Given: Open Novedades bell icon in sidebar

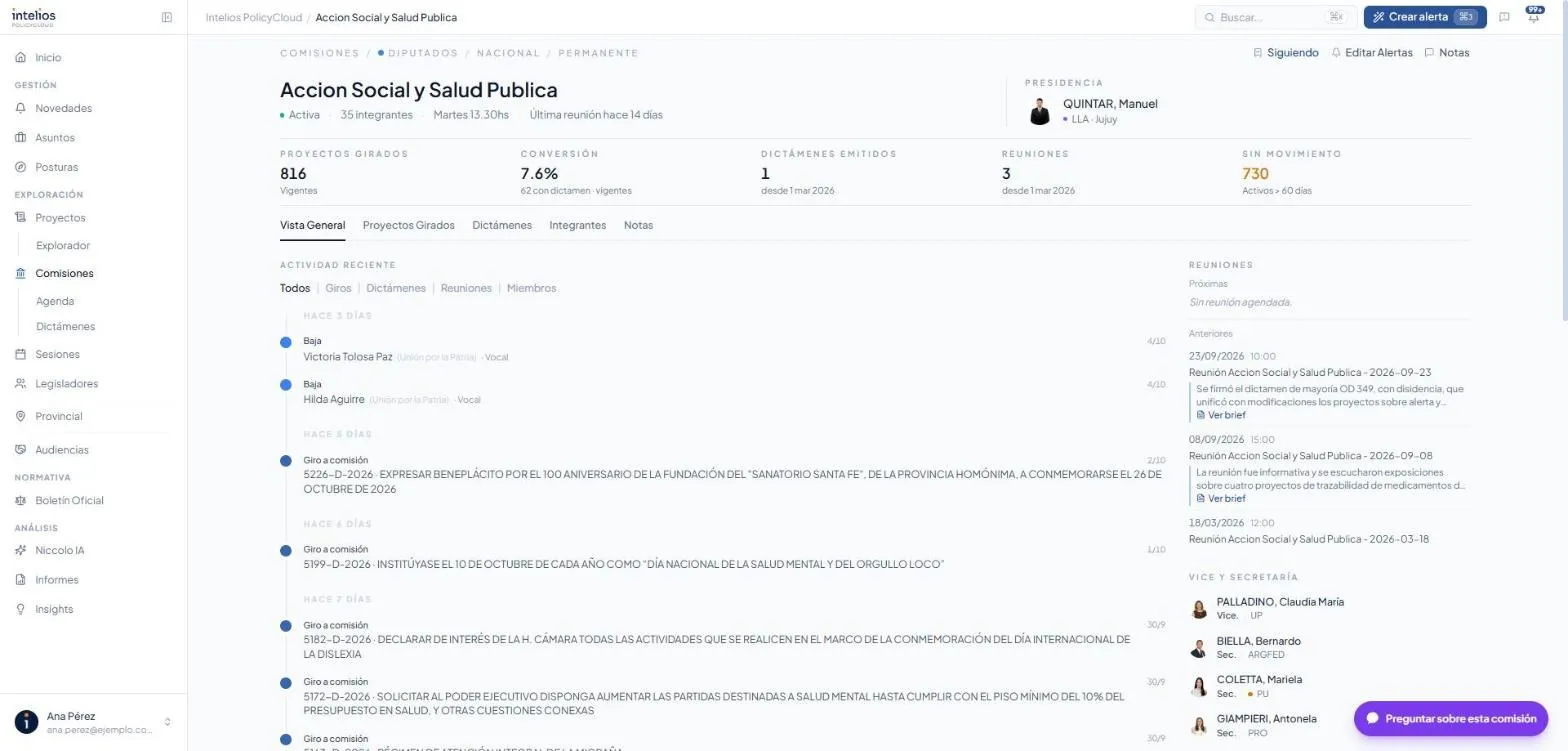Looking at the screenshot, I should click(21, 108).
